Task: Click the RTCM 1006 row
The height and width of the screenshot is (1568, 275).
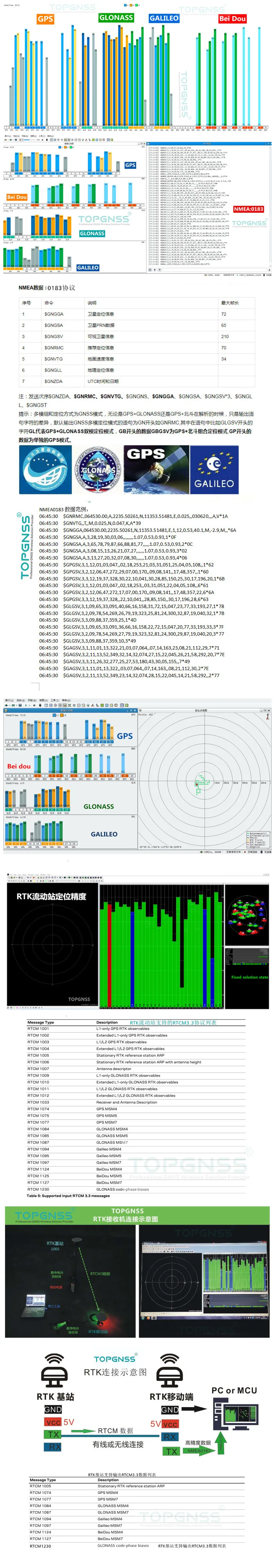Action: pyautogui.click(x=136, y=1062)
